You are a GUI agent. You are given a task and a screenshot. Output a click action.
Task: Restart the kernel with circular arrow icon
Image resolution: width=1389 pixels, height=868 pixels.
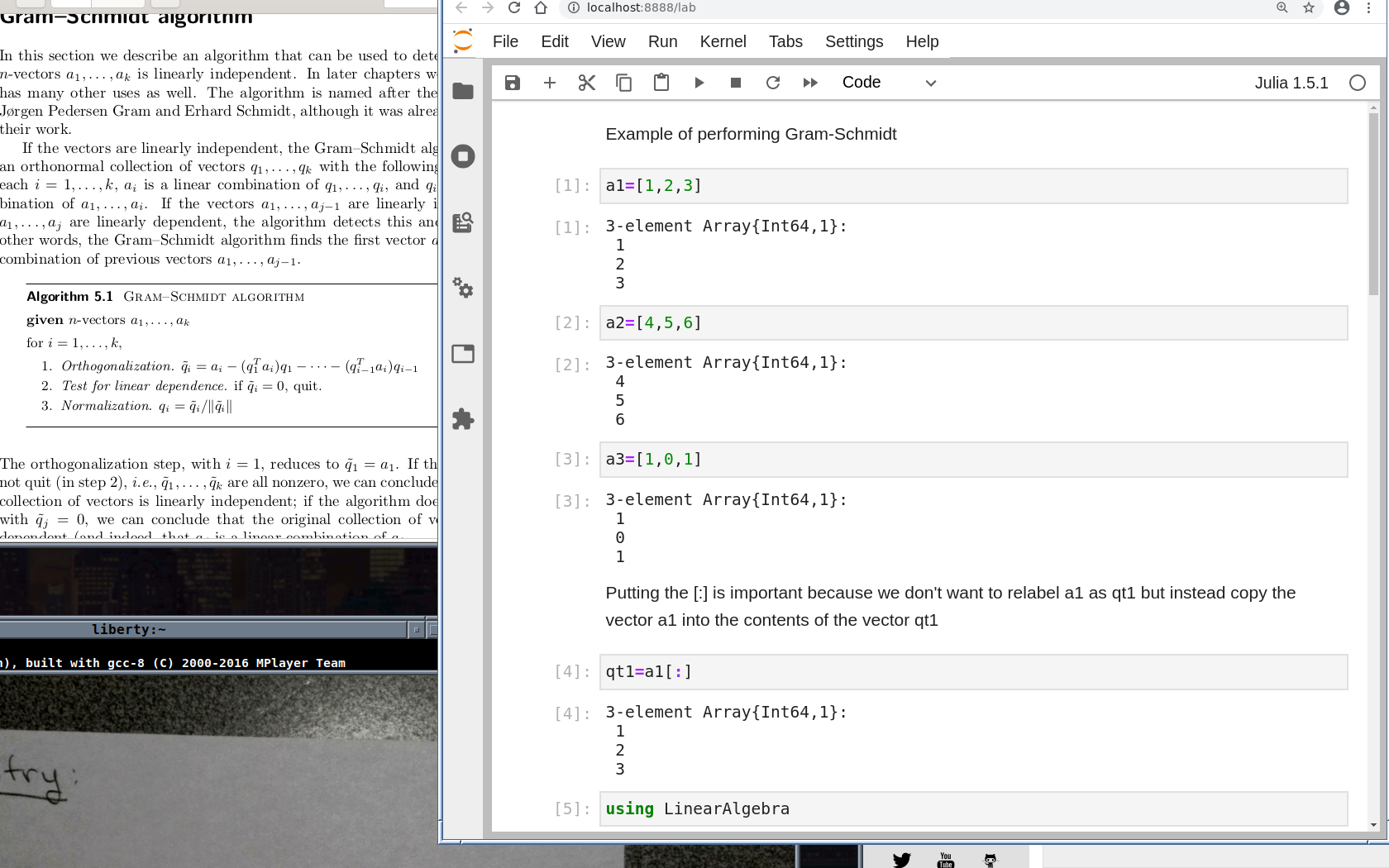pos(773,83)
